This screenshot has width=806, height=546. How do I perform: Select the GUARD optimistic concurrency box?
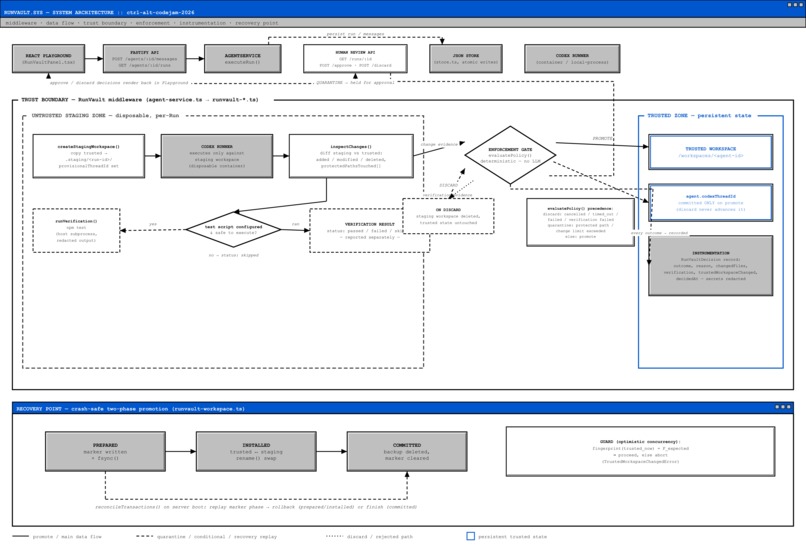point(640,451)
